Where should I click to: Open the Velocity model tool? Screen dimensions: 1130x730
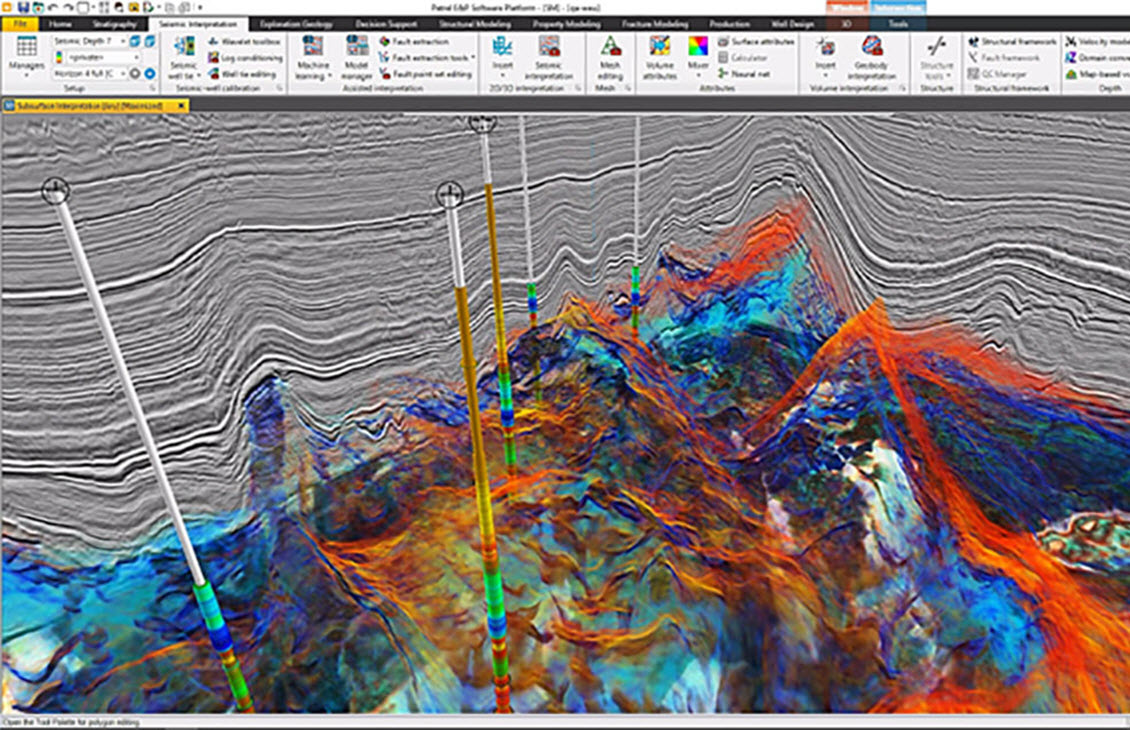point(1097,42)
